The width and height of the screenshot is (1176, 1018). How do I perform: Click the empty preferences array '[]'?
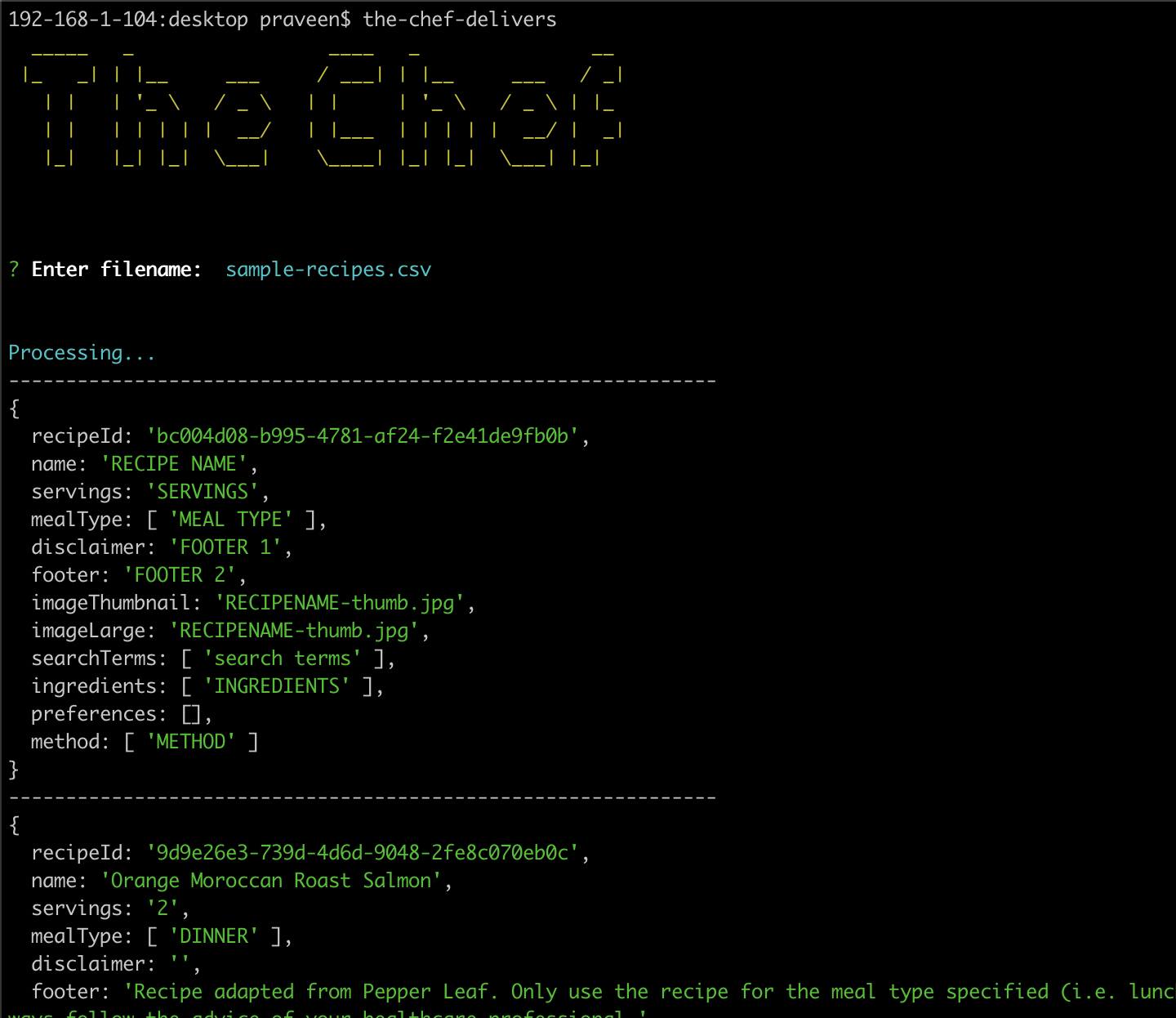point(191,714)
